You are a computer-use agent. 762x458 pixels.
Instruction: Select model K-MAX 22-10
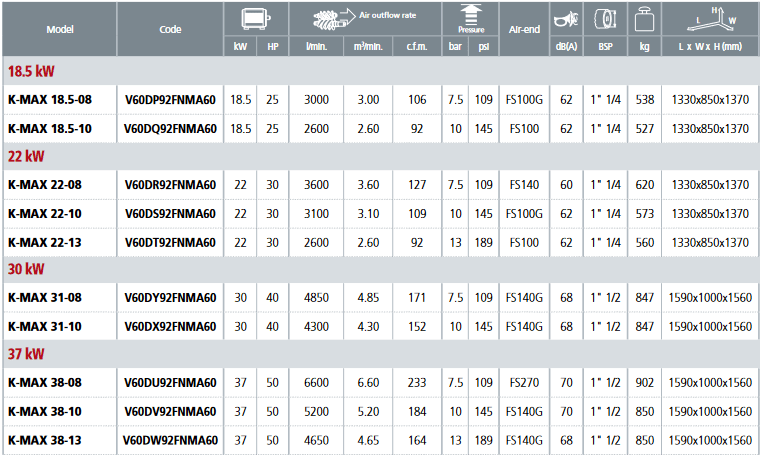tap(45, 213)
